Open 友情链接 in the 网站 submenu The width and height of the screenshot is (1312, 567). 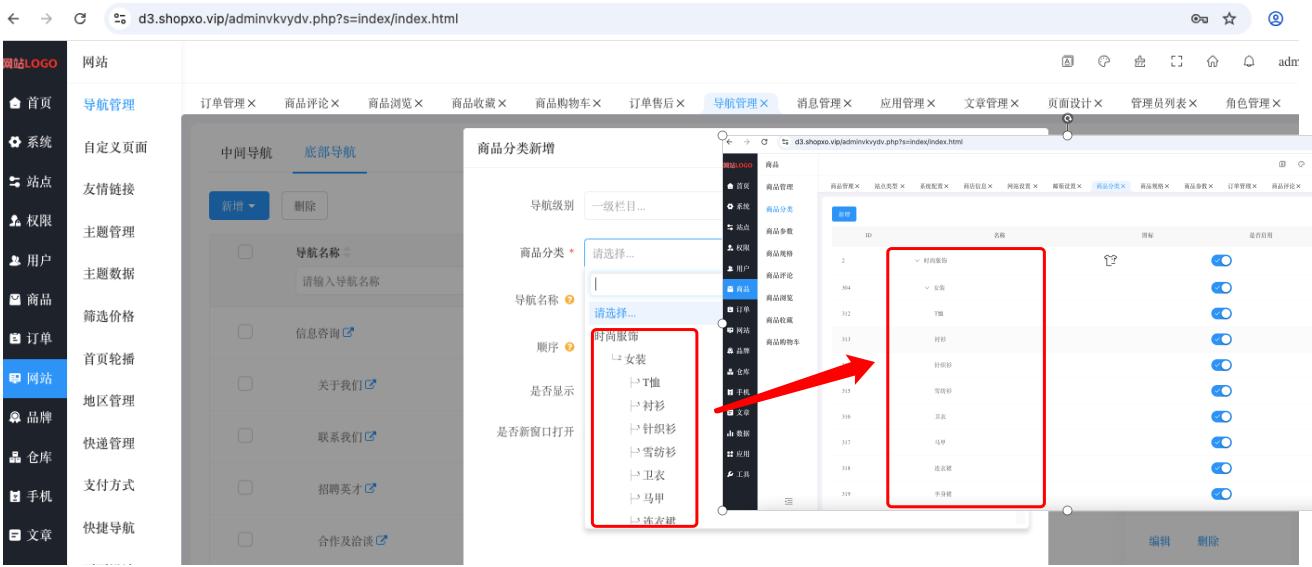click(x=109, y=189)
